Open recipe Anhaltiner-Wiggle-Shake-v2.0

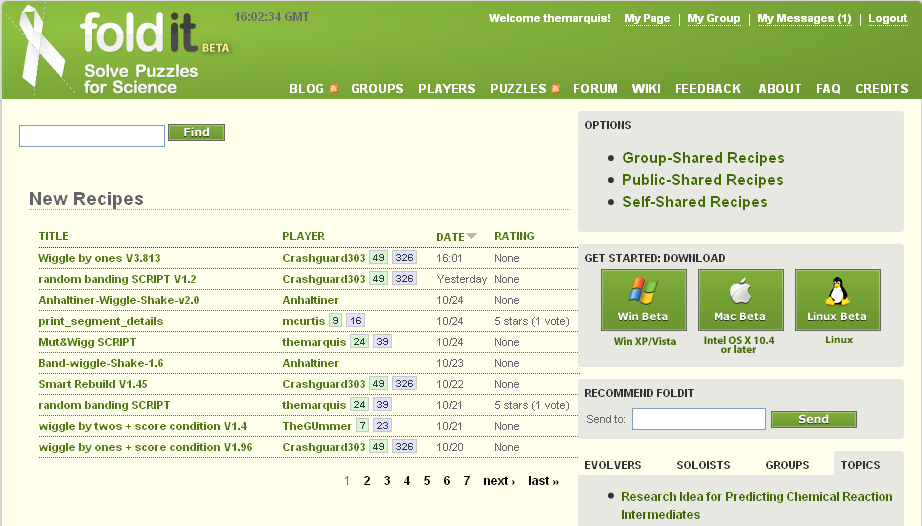tap(119, 300)
